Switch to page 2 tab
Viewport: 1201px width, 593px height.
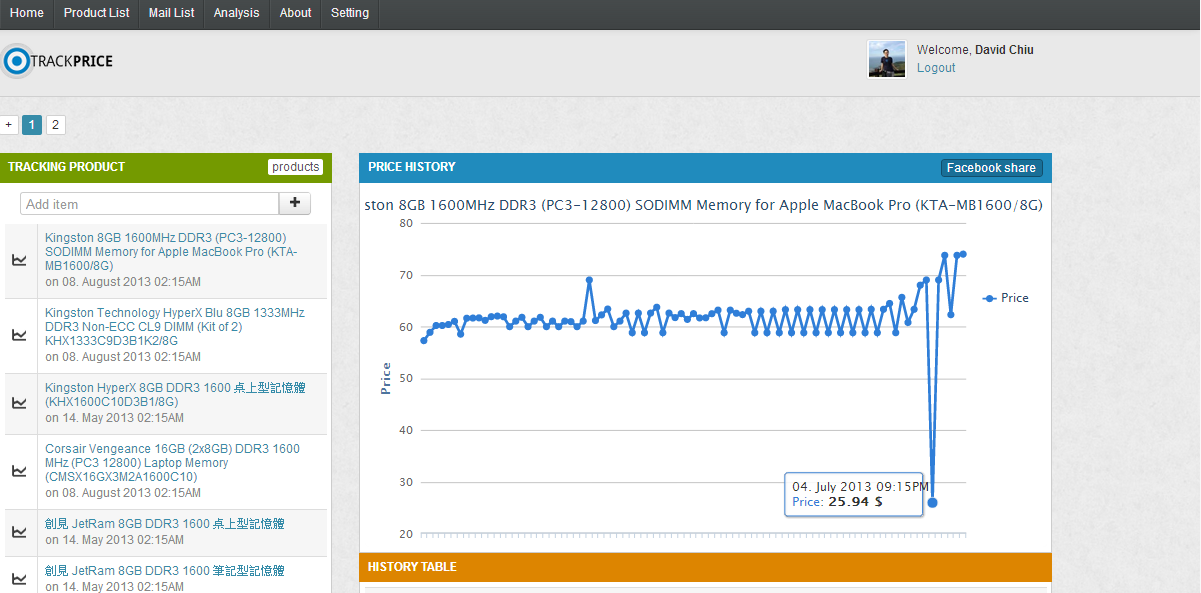point(56,125)
